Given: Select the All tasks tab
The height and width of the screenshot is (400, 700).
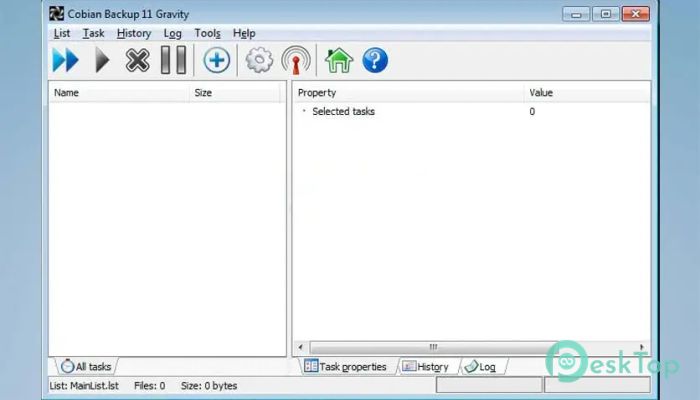Looking at the screenshot, I should coord(86,367).
